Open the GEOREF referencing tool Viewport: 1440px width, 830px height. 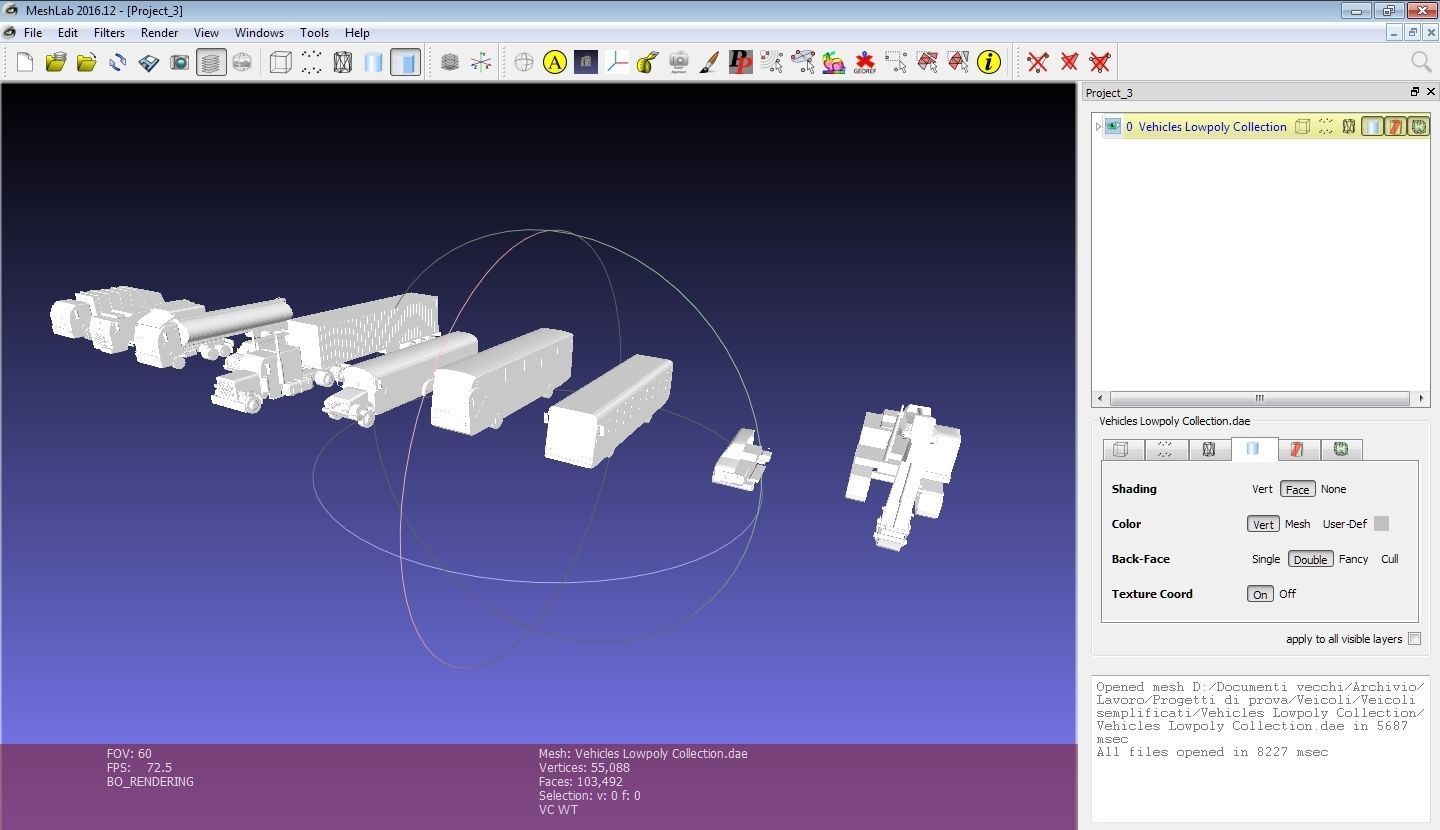865,62
